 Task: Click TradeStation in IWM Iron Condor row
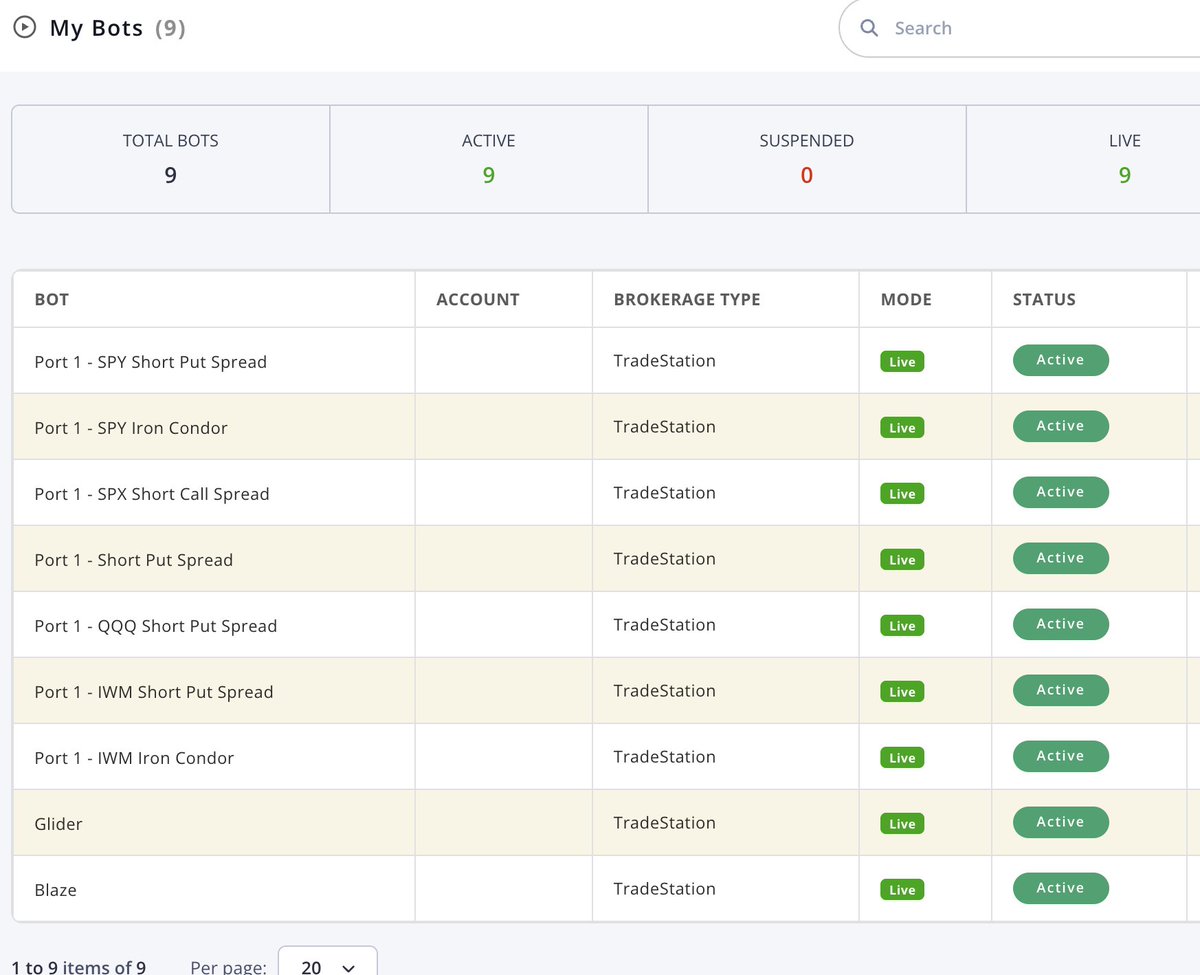pos(665,757)
